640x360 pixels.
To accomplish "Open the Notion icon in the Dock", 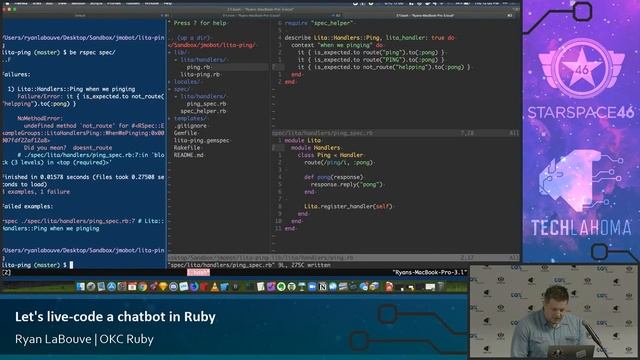I will click(322, 287).
